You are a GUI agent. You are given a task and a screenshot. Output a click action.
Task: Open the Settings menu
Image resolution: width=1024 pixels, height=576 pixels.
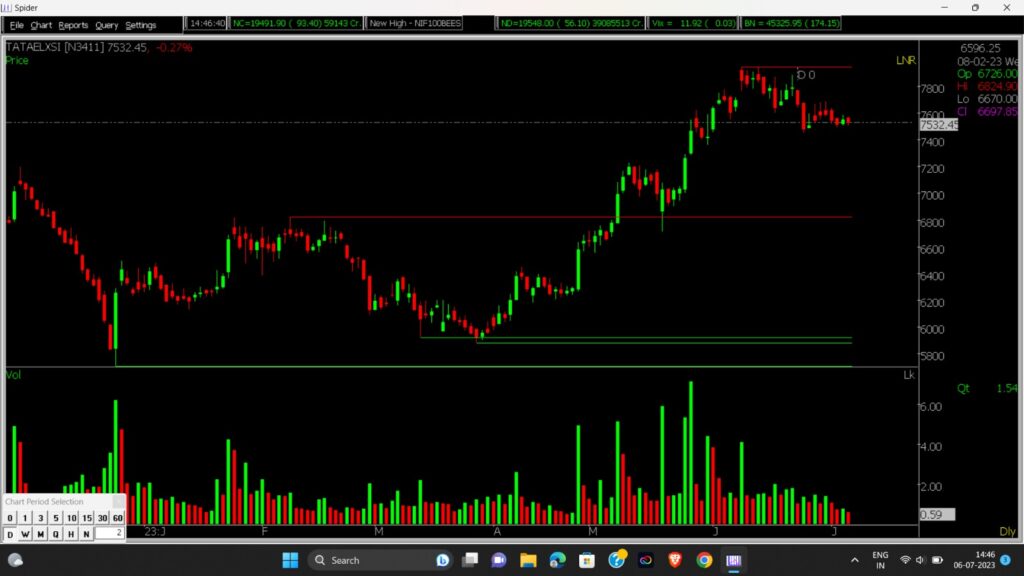click(x=140, y=25)
